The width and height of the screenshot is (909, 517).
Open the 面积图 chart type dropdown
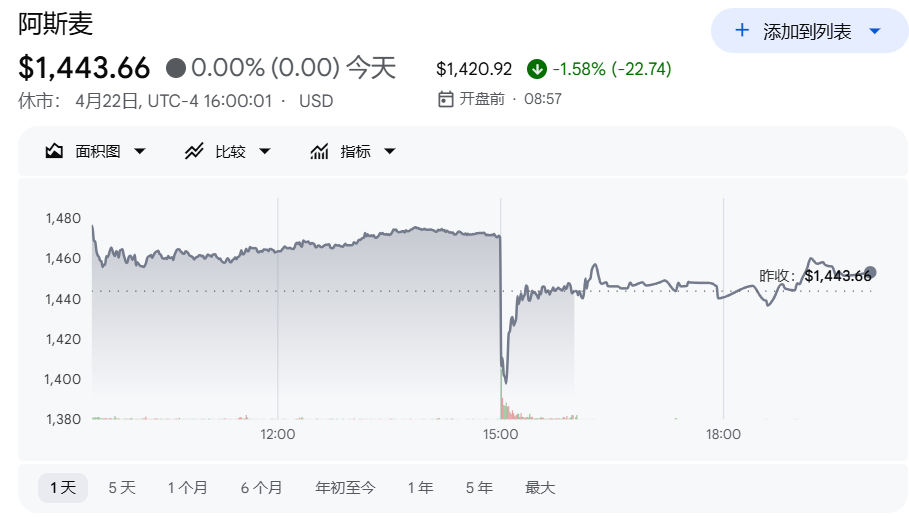click(x=140, y=151)
